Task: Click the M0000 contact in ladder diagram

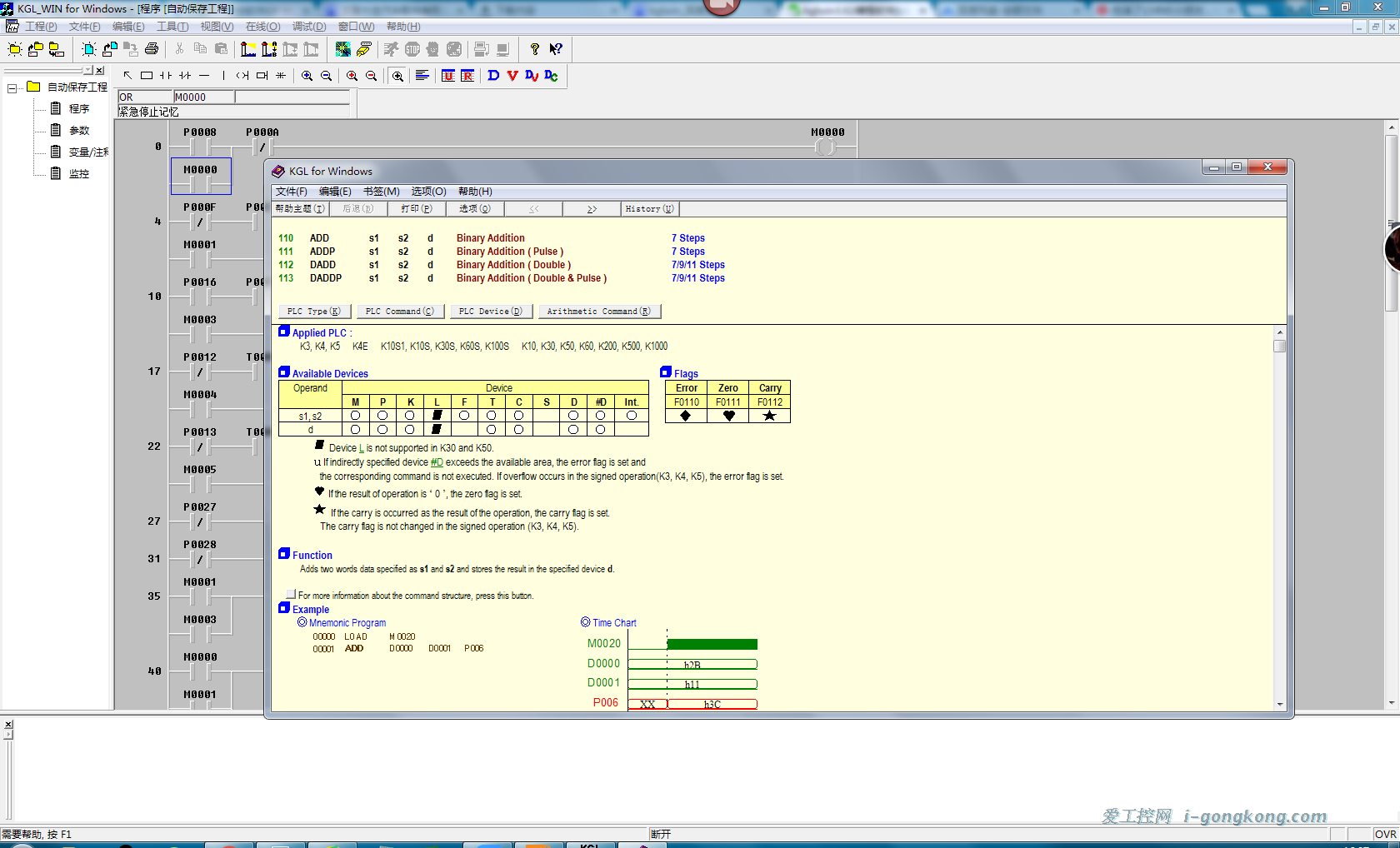Action: pos(201,176)
